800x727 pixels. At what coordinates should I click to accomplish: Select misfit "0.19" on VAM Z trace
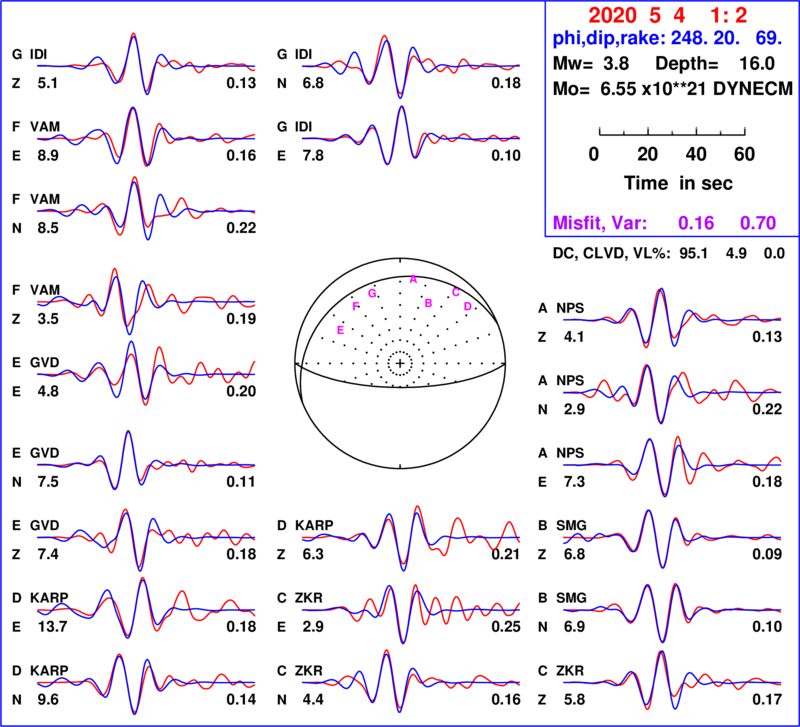pyautogui.click(x=241, y=319)
